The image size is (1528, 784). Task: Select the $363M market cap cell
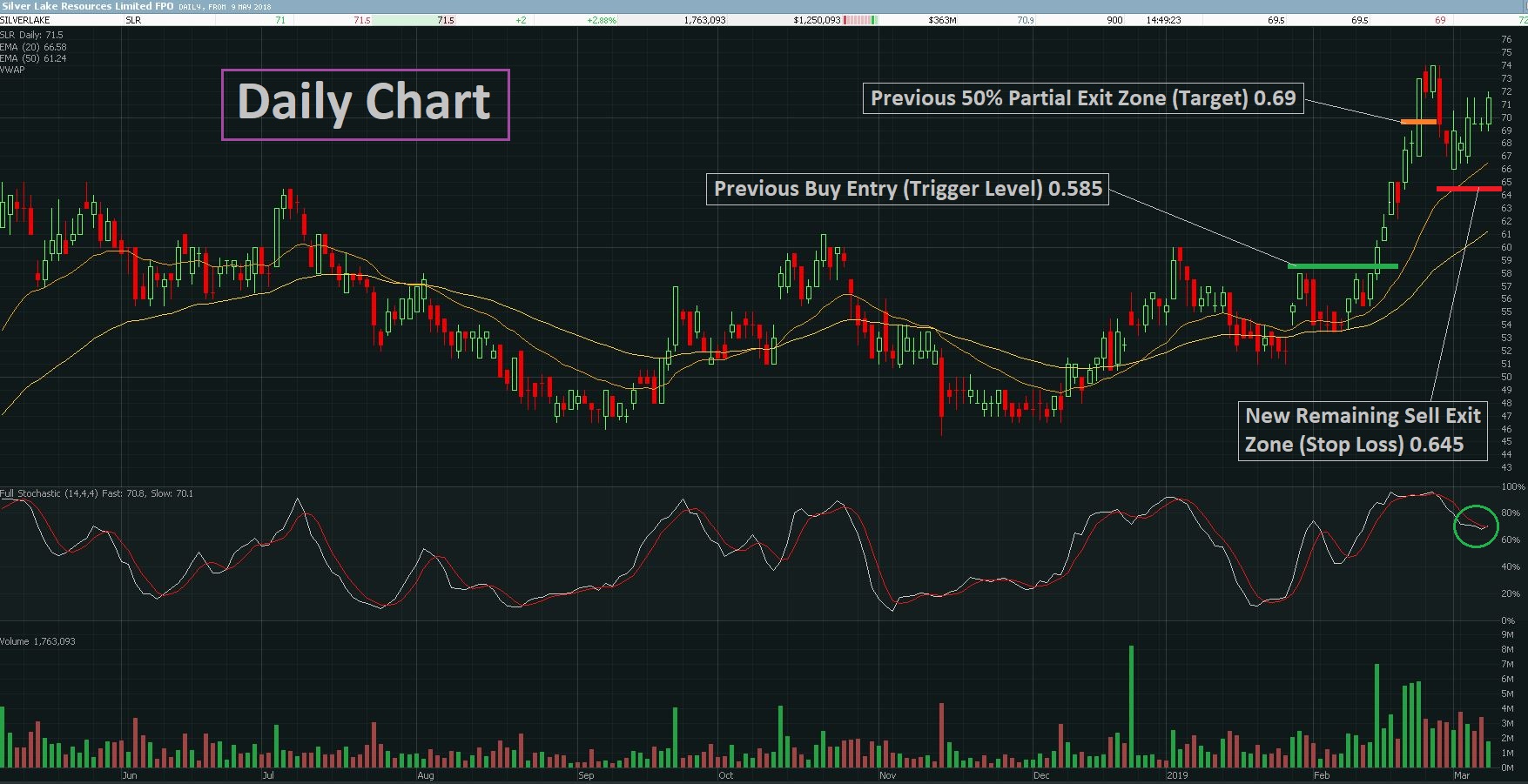tap(943, 20)
